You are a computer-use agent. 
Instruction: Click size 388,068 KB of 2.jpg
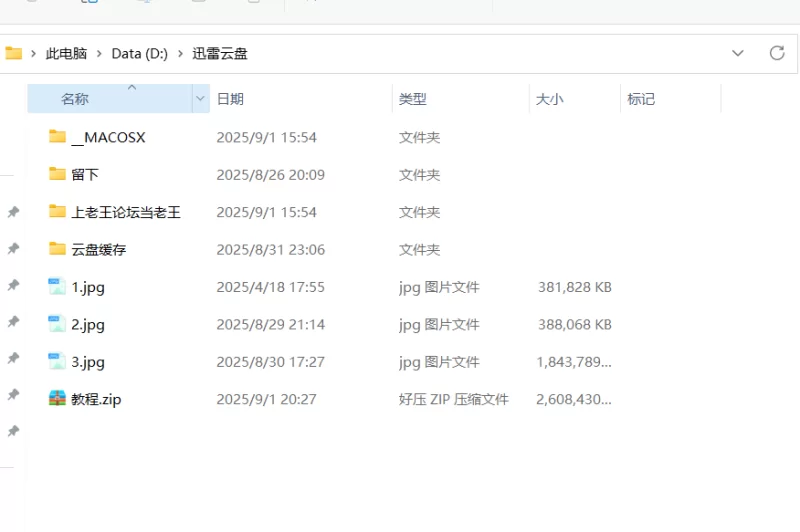click(574, 324)
